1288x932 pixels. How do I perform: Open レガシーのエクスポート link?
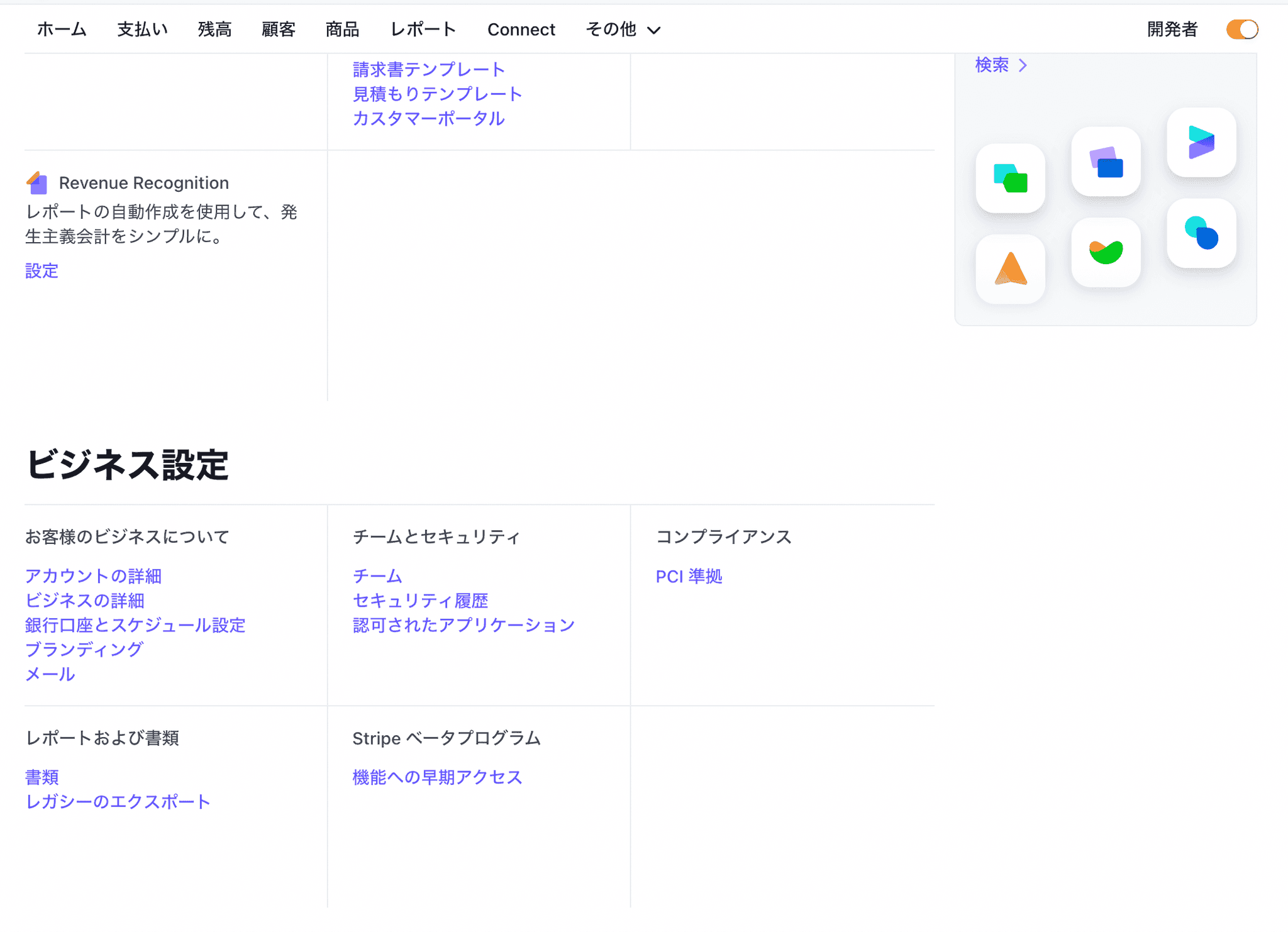pos(118,802)
